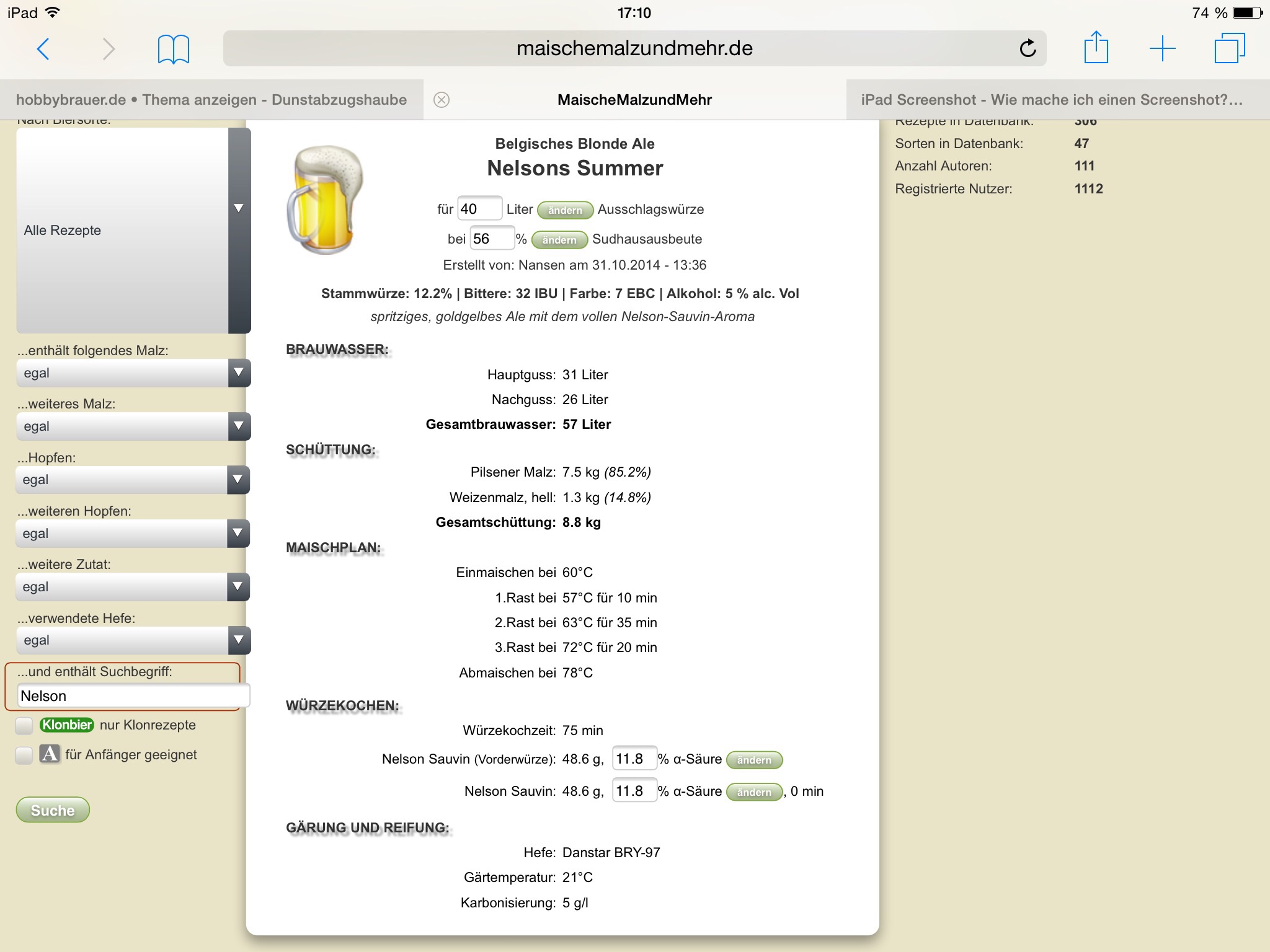1270x952 pixels.
Task: Switch to the hobbybrauer.de Dunstabzugshaube tab
Action: point(211,100)
